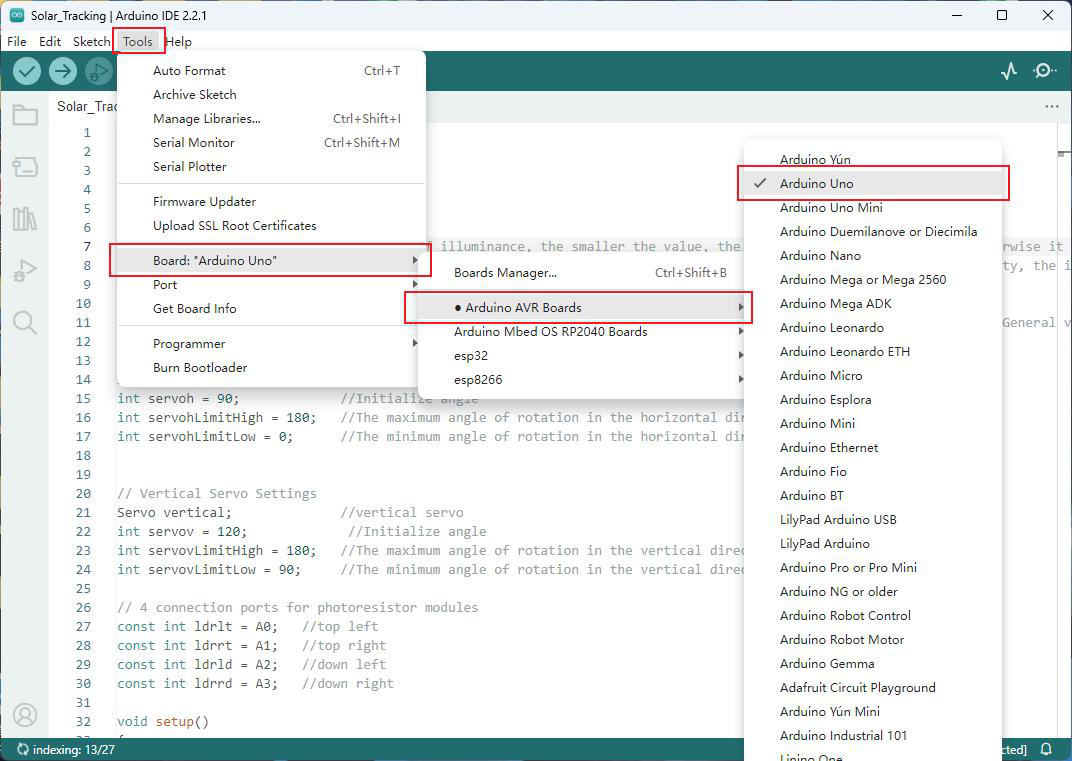Click Manage Libraries... menu entry
The height and width of the screenshot is (761, 1072).
click(271, 118)
